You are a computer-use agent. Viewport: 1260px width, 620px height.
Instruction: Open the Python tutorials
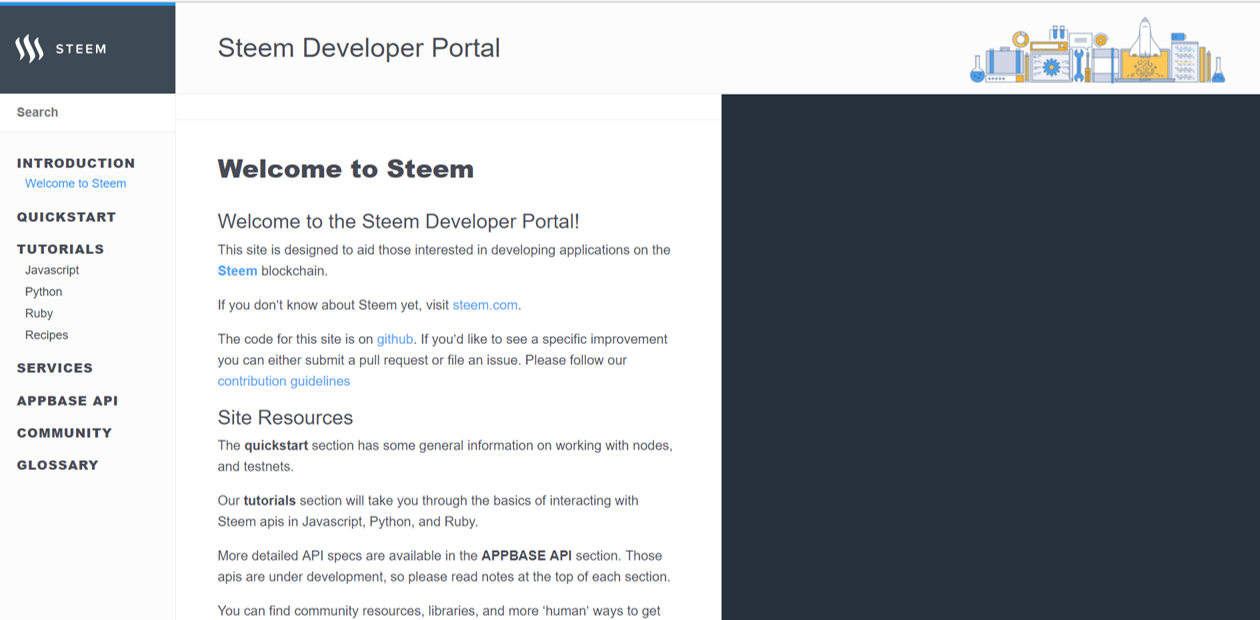click(x=44, y=292)
